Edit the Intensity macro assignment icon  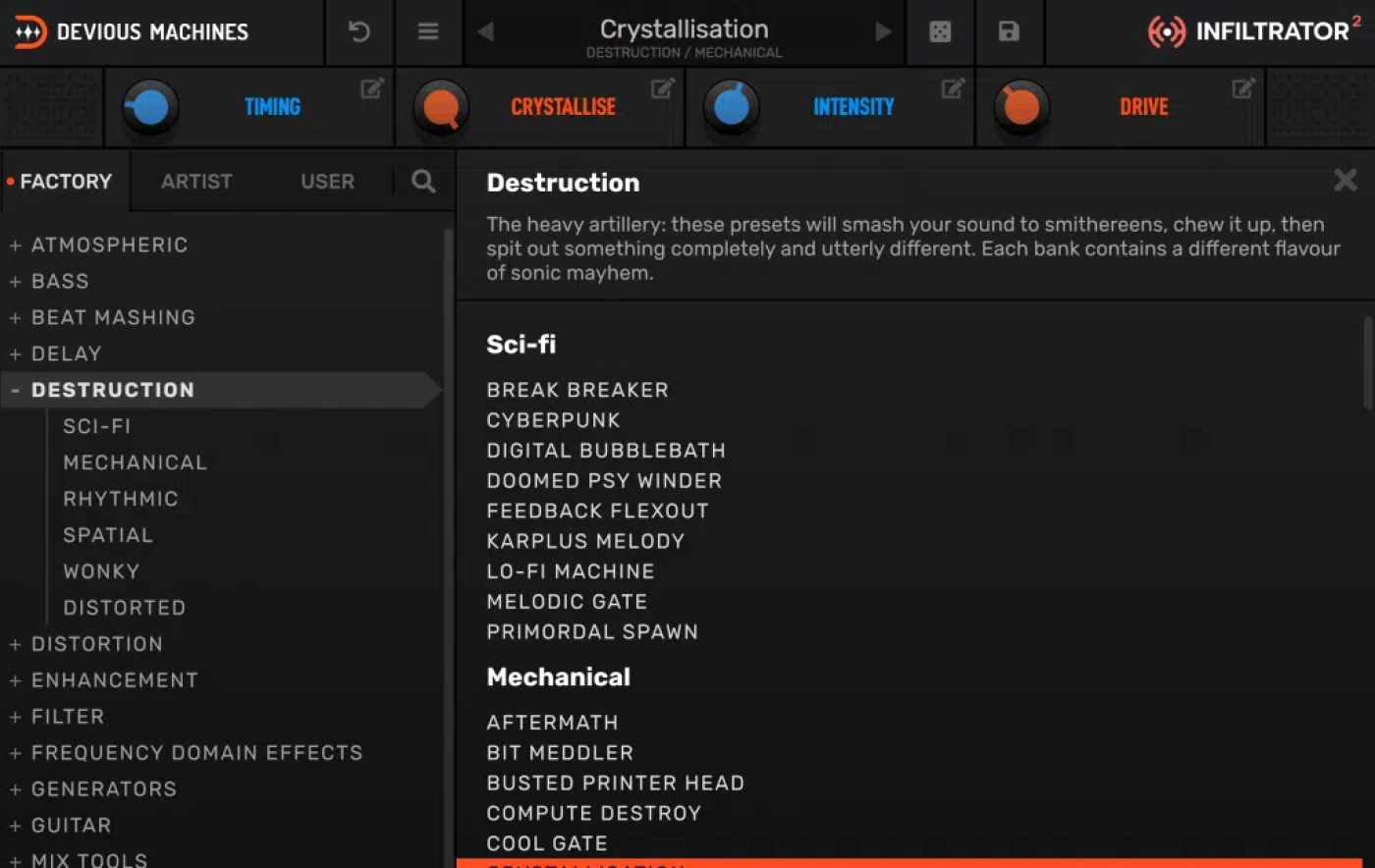[x=953, y=88]
